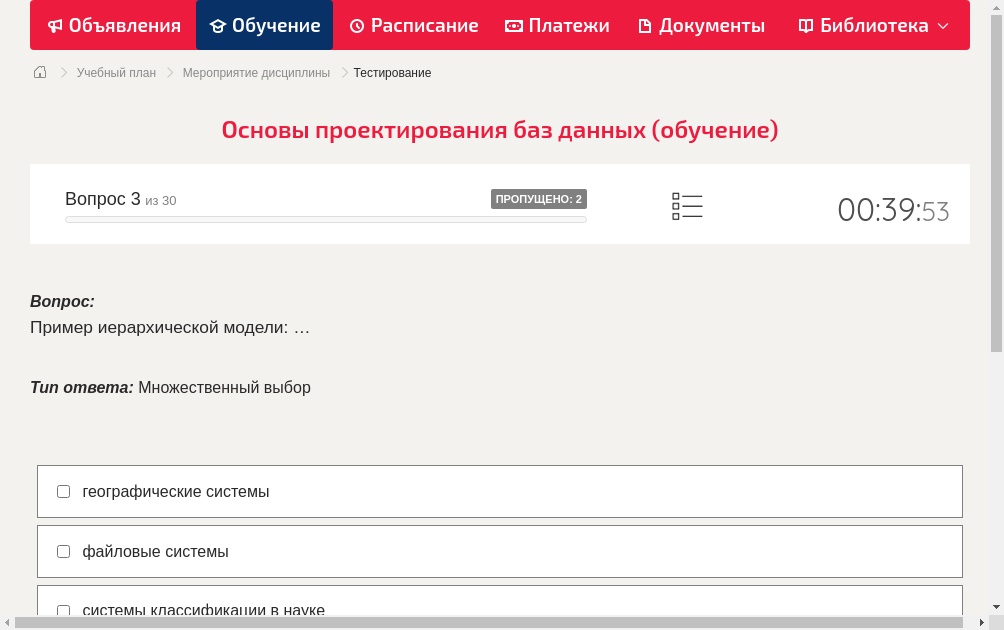Click the book icon beside Библиотека

(804, 25)
